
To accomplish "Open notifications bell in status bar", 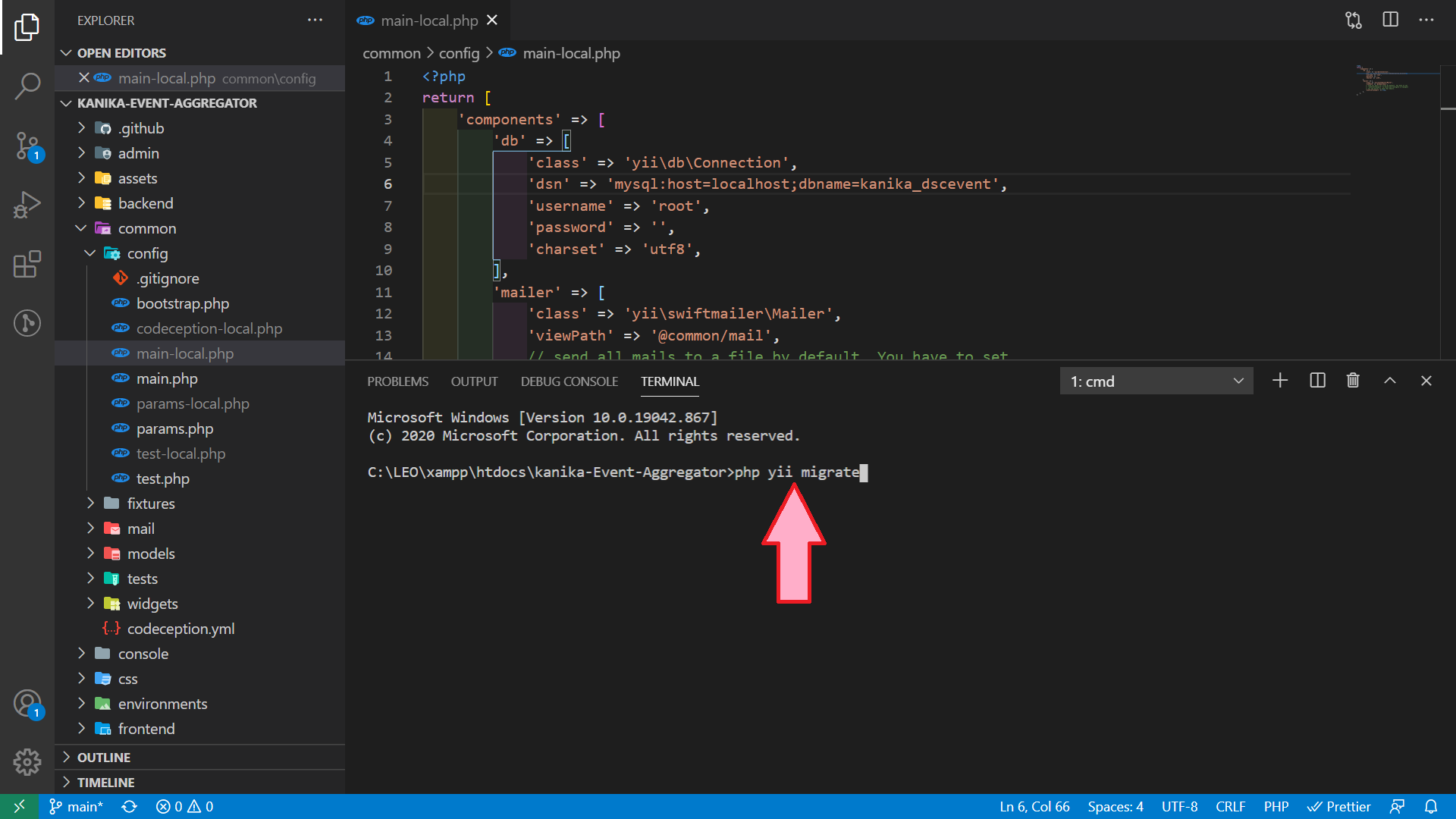I will point(1431,807).
